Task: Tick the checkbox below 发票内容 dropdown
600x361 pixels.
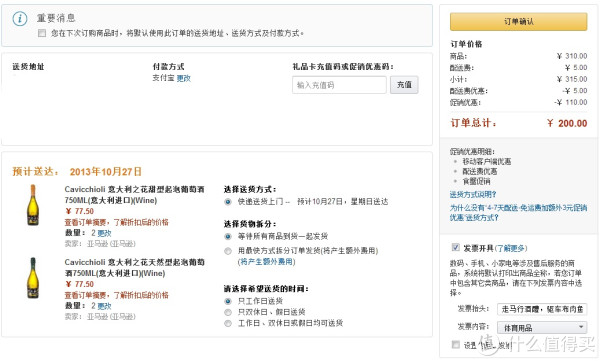Action: 455,345
